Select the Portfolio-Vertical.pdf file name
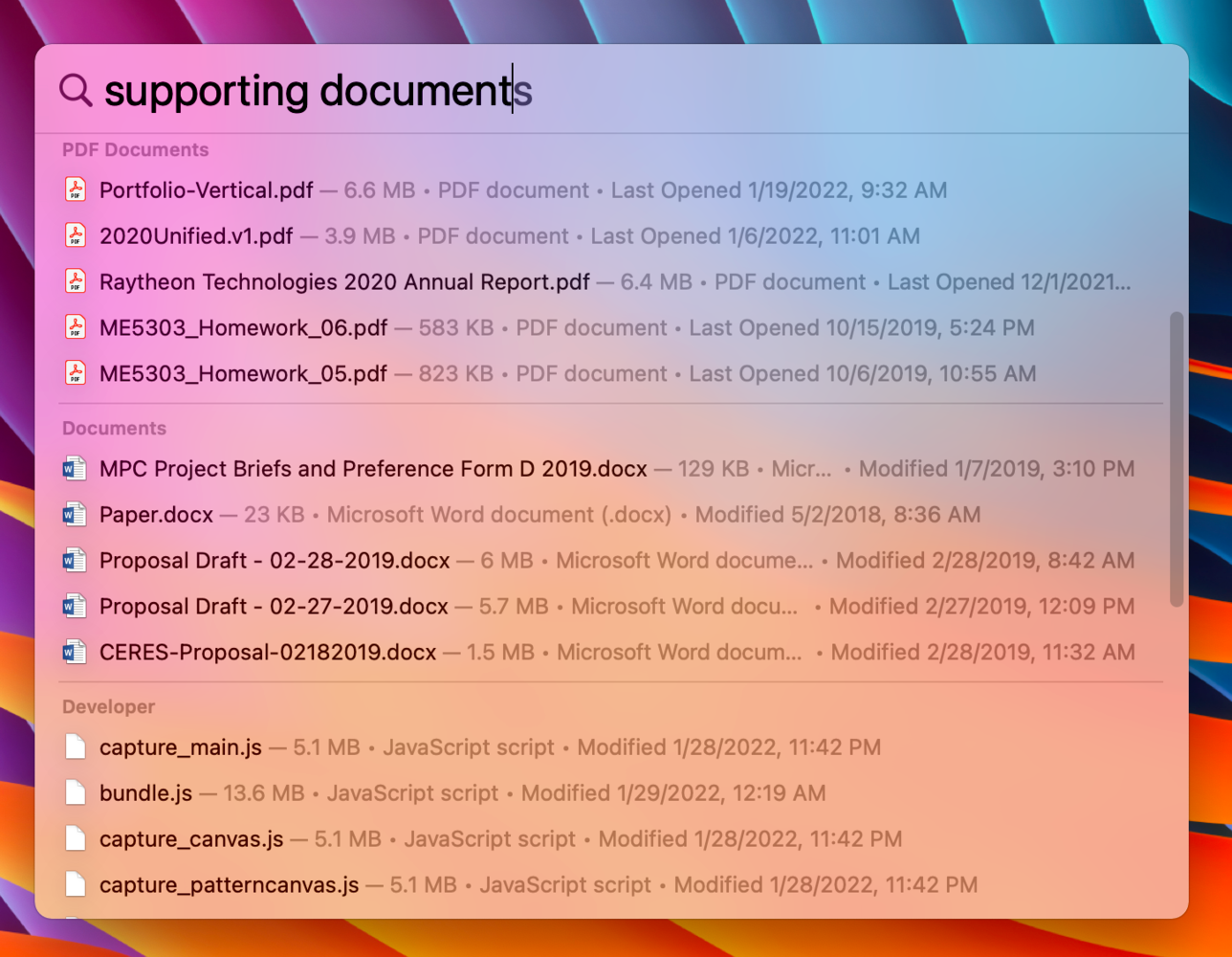 coord(207,189)
